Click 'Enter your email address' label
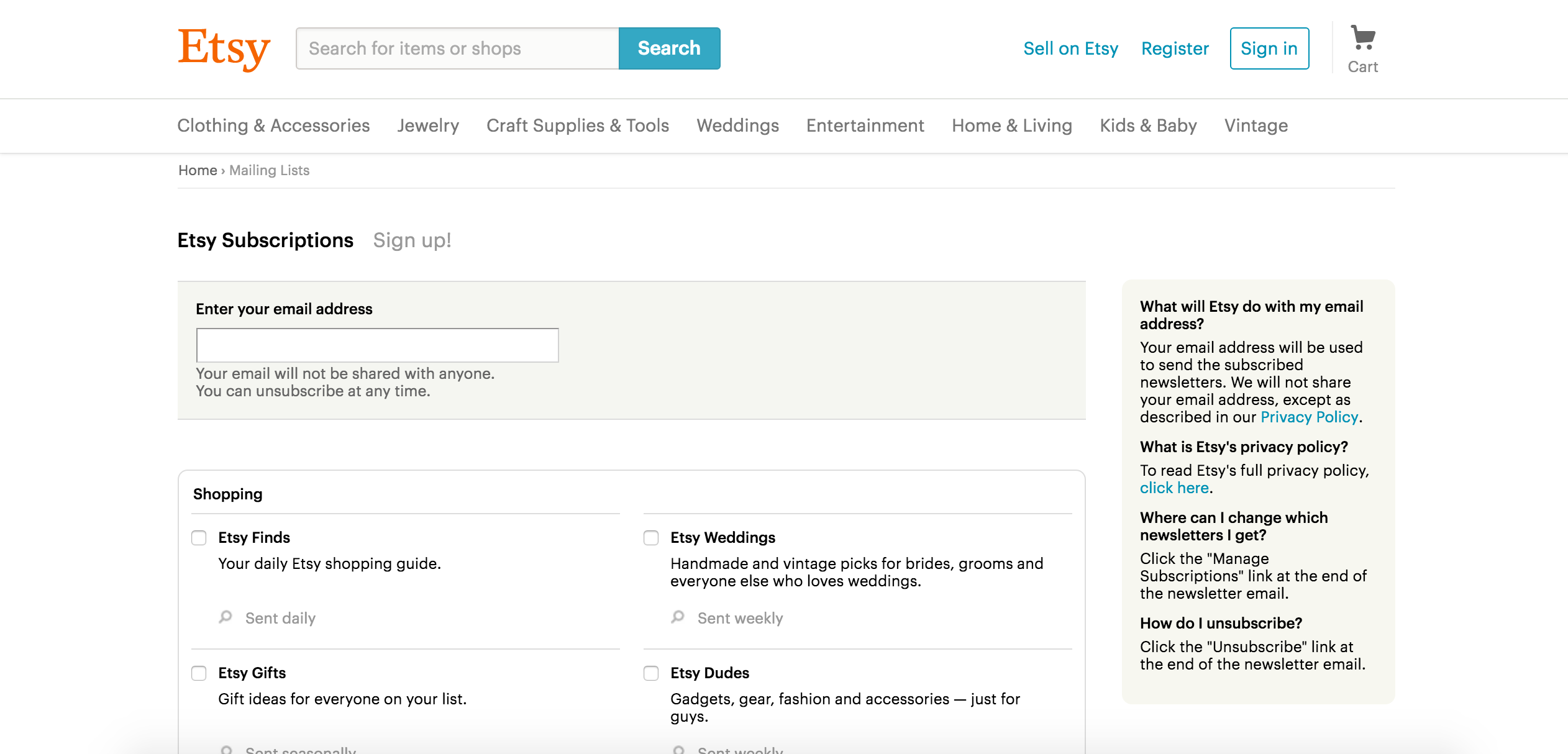Image resolution: width=1568 pixels, height=754 pixels. coord(284,309)
